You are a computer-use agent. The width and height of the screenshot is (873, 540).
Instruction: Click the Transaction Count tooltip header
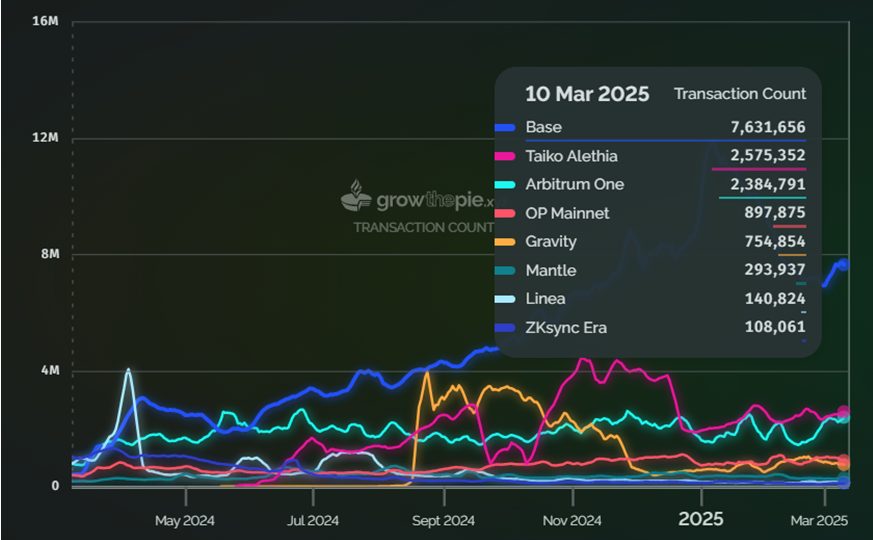click(x=739, y=94)
